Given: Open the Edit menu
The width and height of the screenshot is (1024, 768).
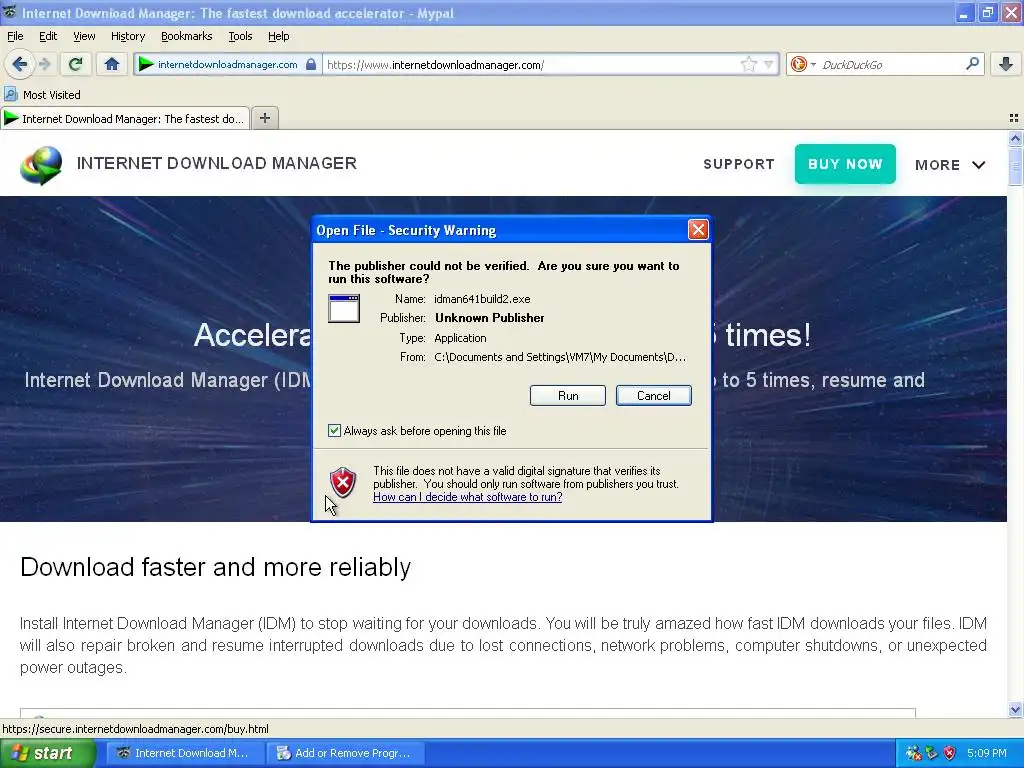Looking at the screenshot, I should (48, 36).
